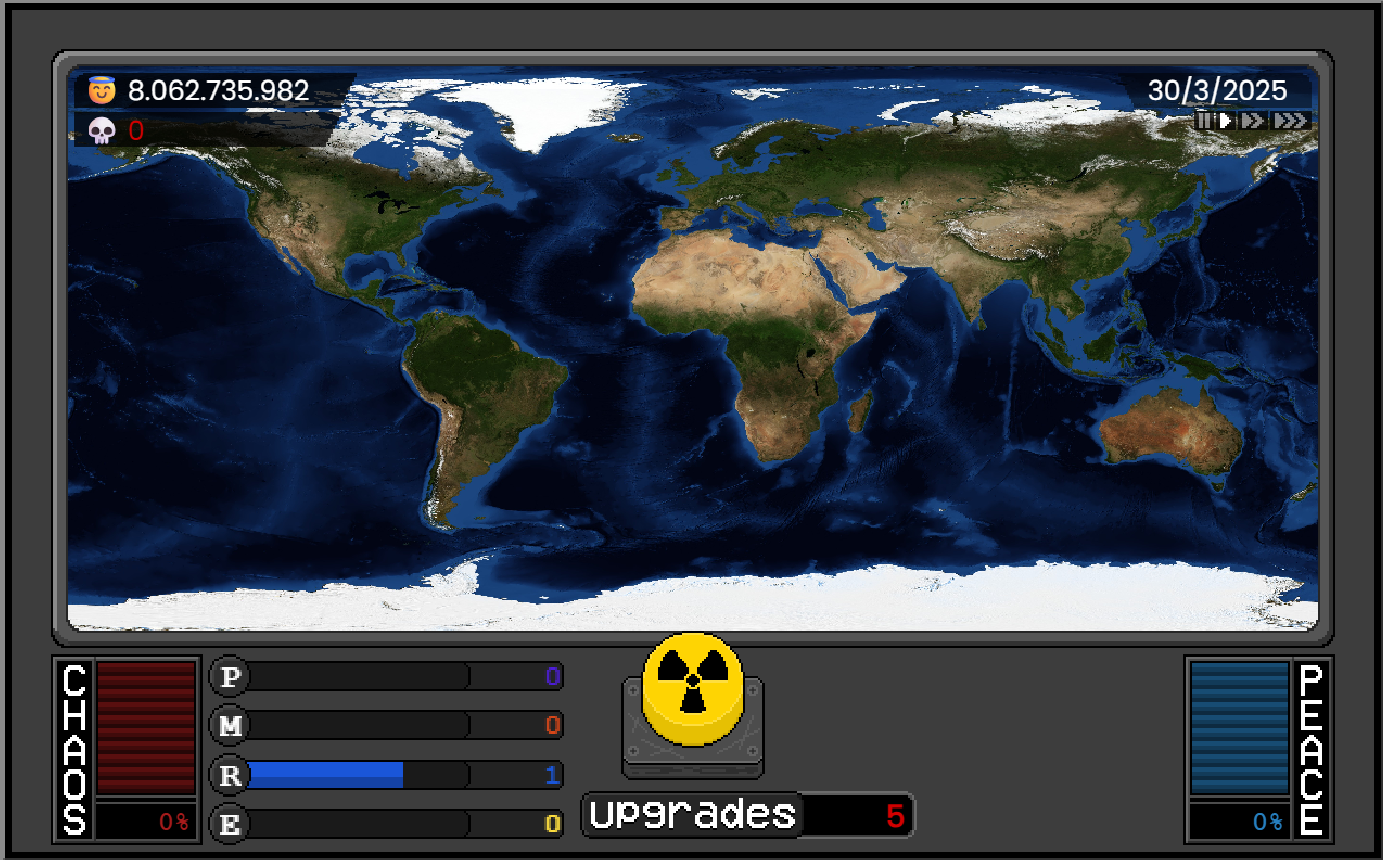Image resolution: width=1383 pixels, height=860 pixels.
Task: Set game speed to double fast-forward
Action: pos(1253,120)
